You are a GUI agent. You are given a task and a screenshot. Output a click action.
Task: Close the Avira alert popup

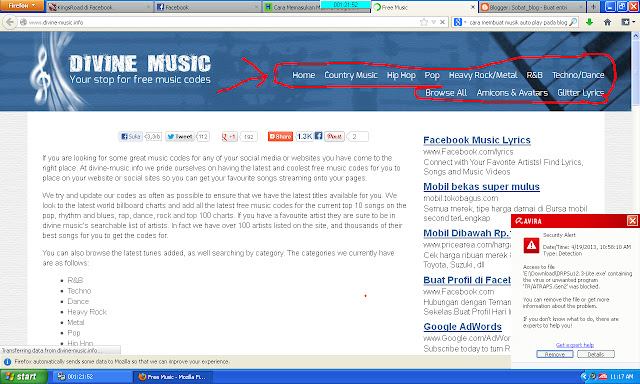click(632, 221)
